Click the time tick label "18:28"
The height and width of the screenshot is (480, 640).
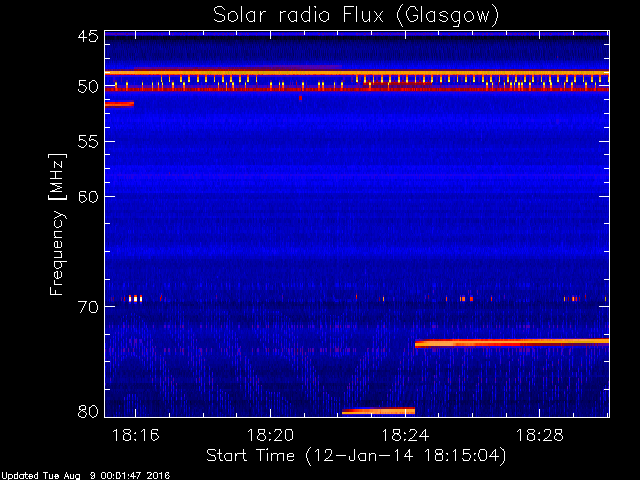(x=540, y=435)
